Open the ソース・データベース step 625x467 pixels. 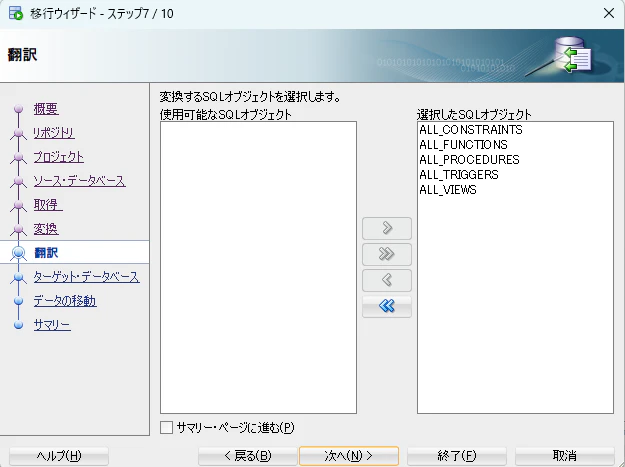pos(79,181)
